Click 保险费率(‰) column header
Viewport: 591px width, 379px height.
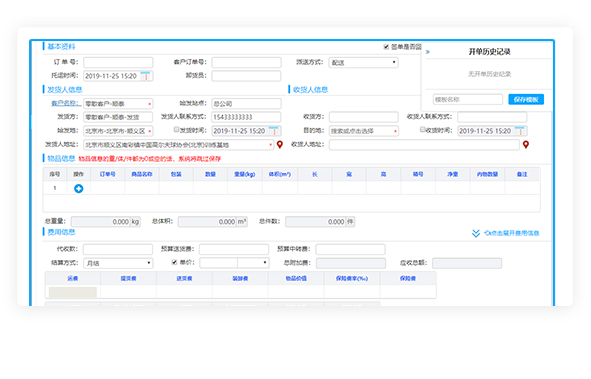(x=352, y=278)
